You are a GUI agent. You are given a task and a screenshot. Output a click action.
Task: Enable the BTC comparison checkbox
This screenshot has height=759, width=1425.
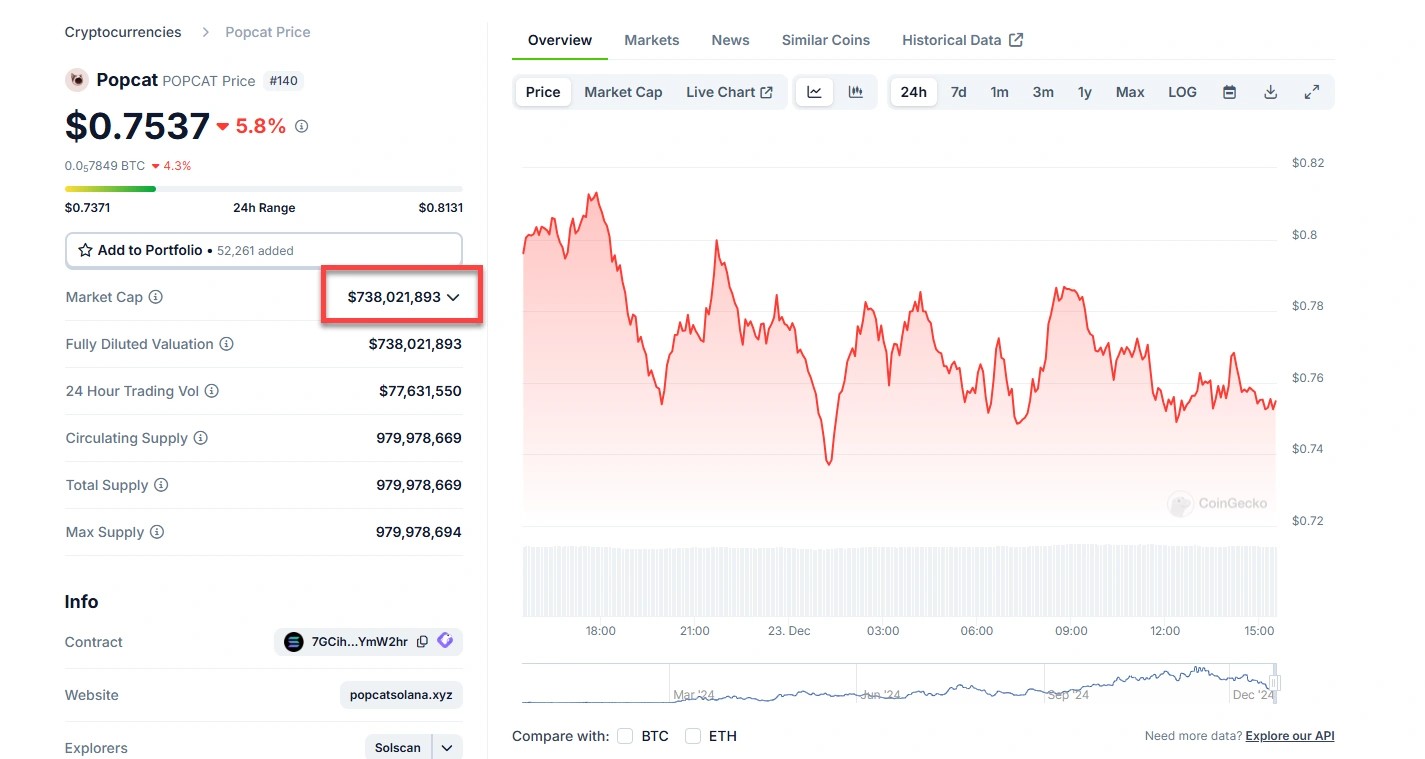(625, 736)
